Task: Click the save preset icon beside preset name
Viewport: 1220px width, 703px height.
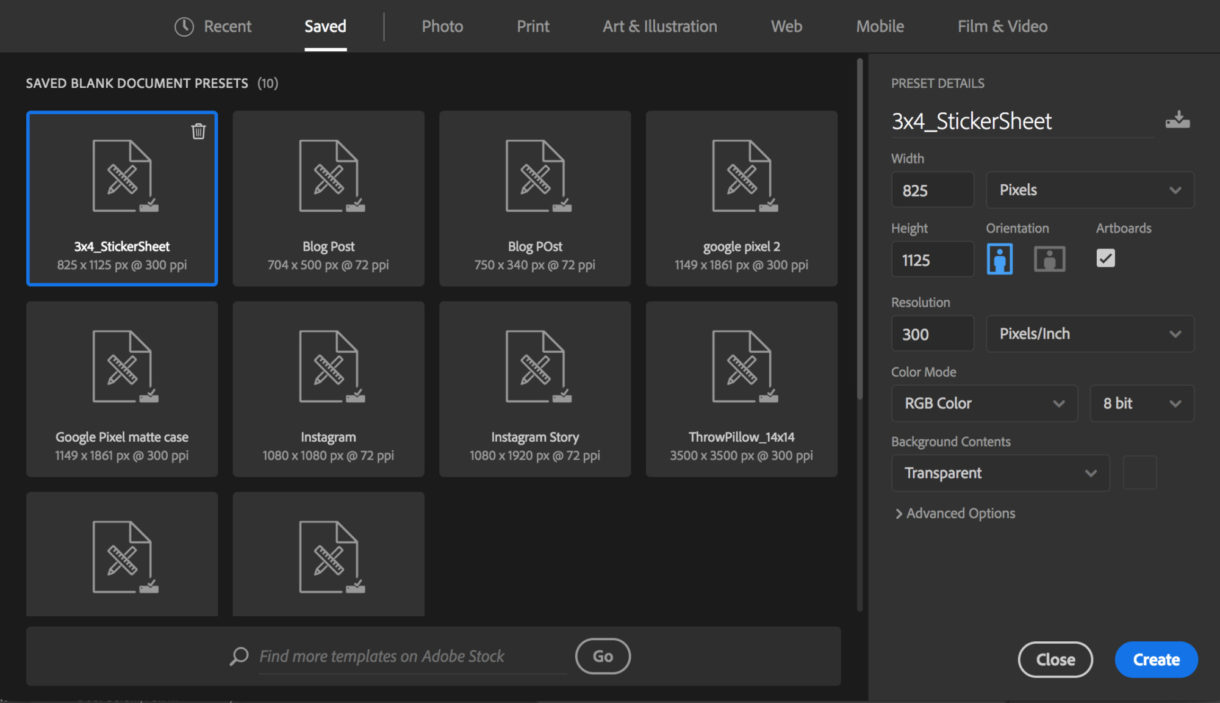Action: [x=1177, y=121]
